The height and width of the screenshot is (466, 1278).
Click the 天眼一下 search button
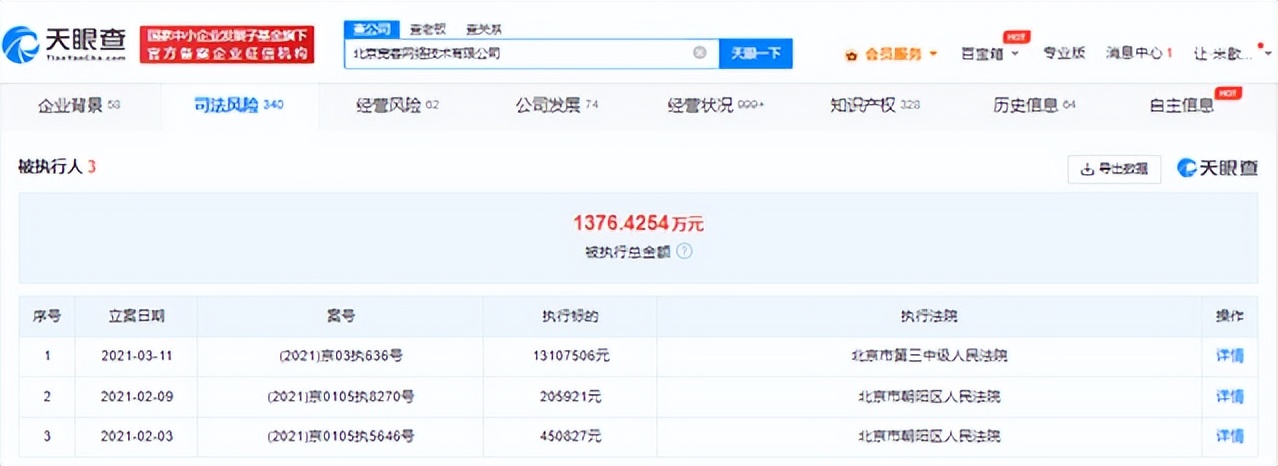(756, 53)
